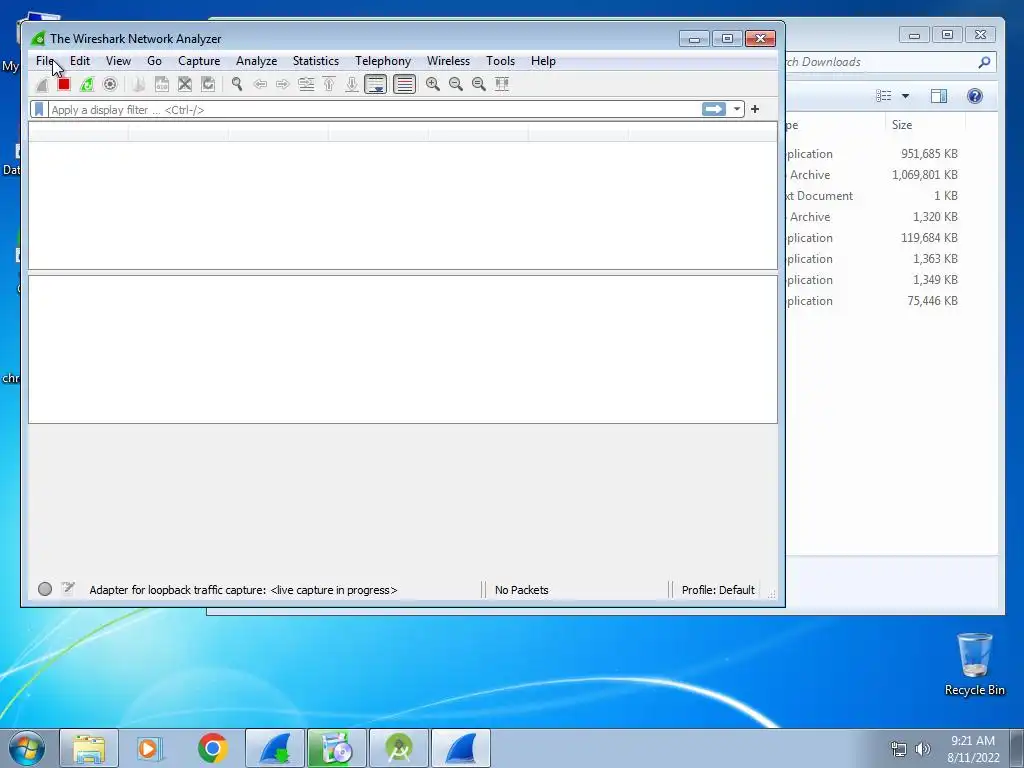The width and height of the screenshot is (1024, 768).
Task: Click the Go to specified packet icon
Action: pos(306,84)
